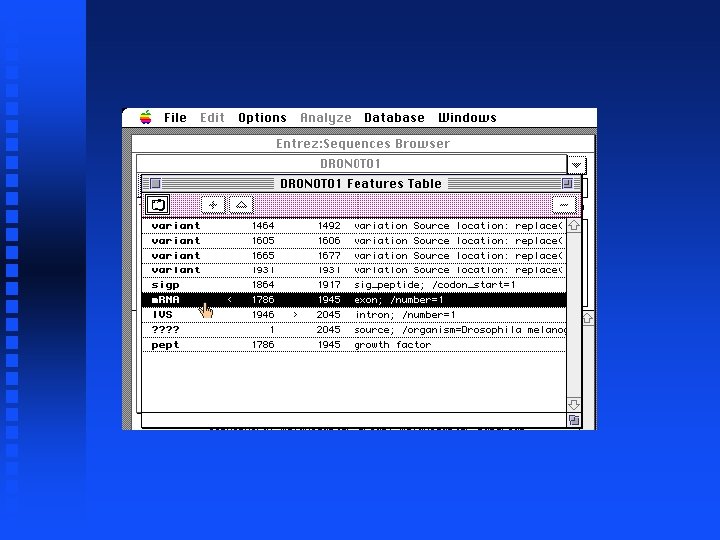This screenshot has width=720, height=540.
Task: Open the Database menu
Action: (394, 118)
